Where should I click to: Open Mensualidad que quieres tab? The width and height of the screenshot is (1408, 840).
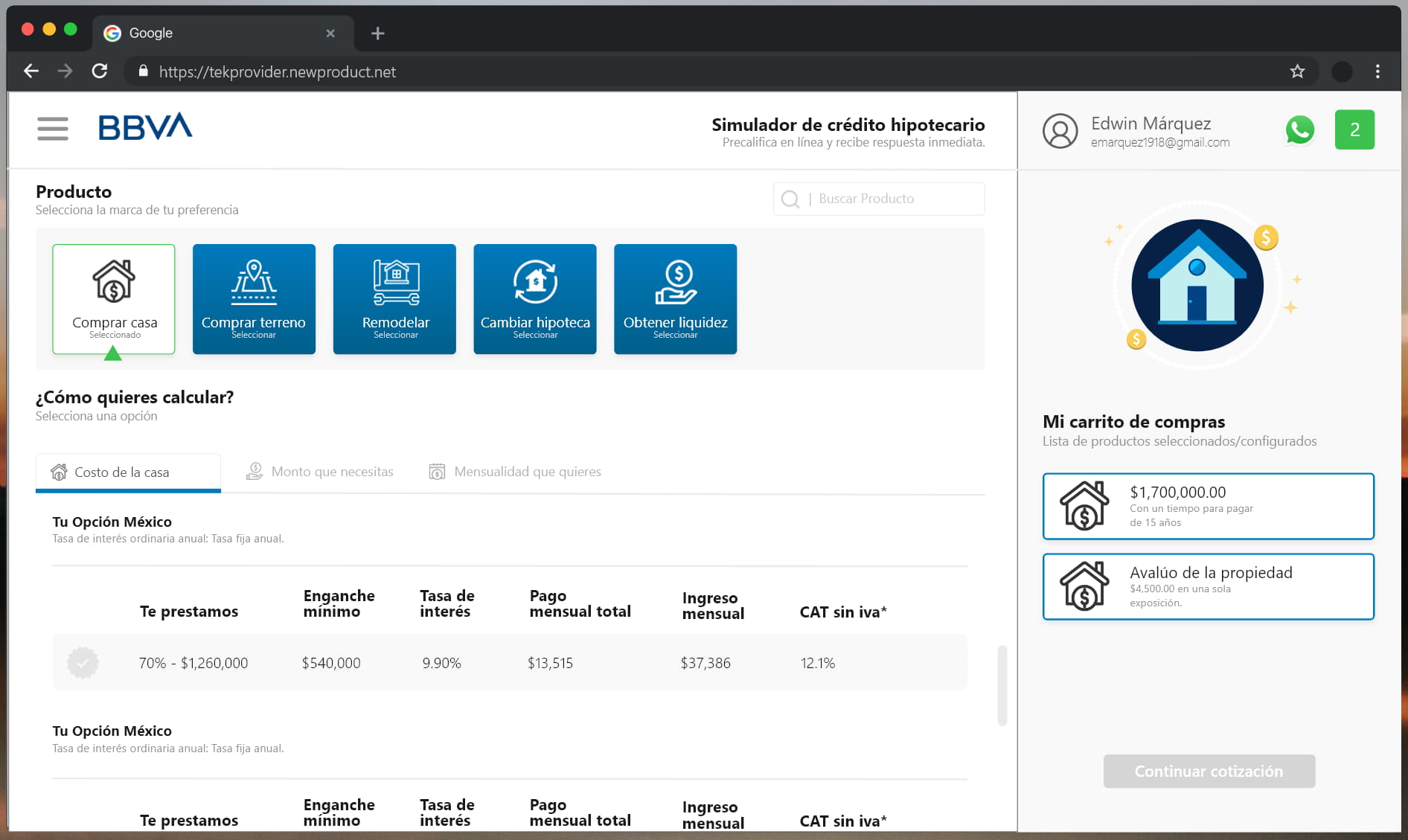coord(515,472)
